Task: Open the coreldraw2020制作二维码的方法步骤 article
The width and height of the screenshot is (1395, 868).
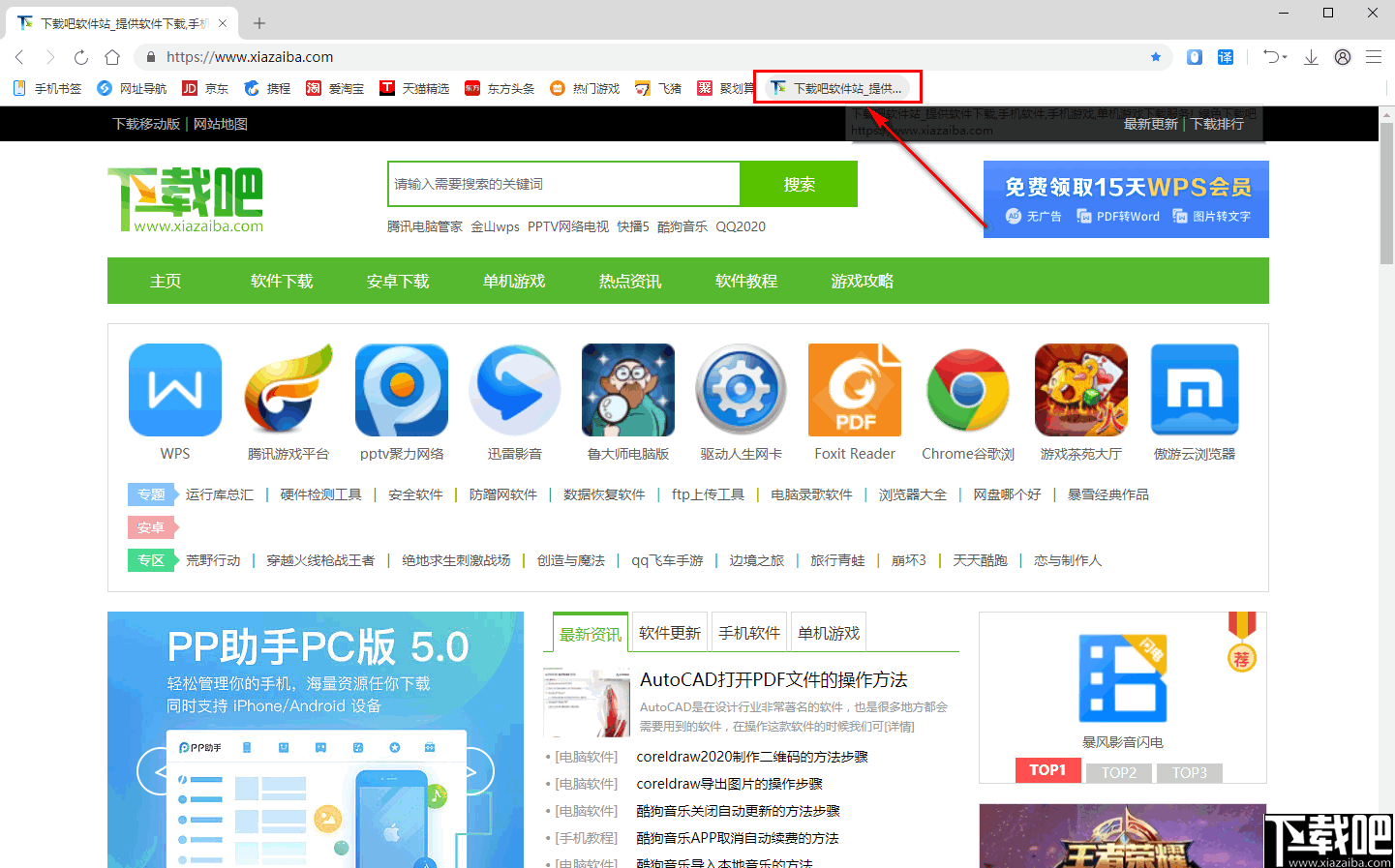Action: click(x=752, y=757)
